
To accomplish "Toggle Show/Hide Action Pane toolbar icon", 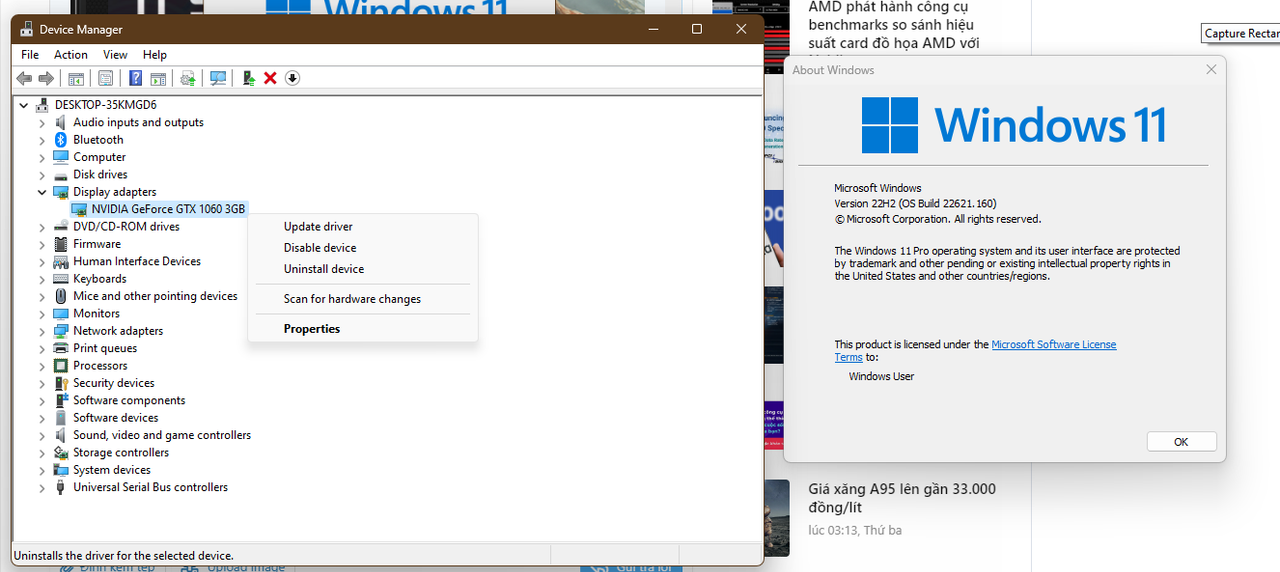I will point(157,78).
